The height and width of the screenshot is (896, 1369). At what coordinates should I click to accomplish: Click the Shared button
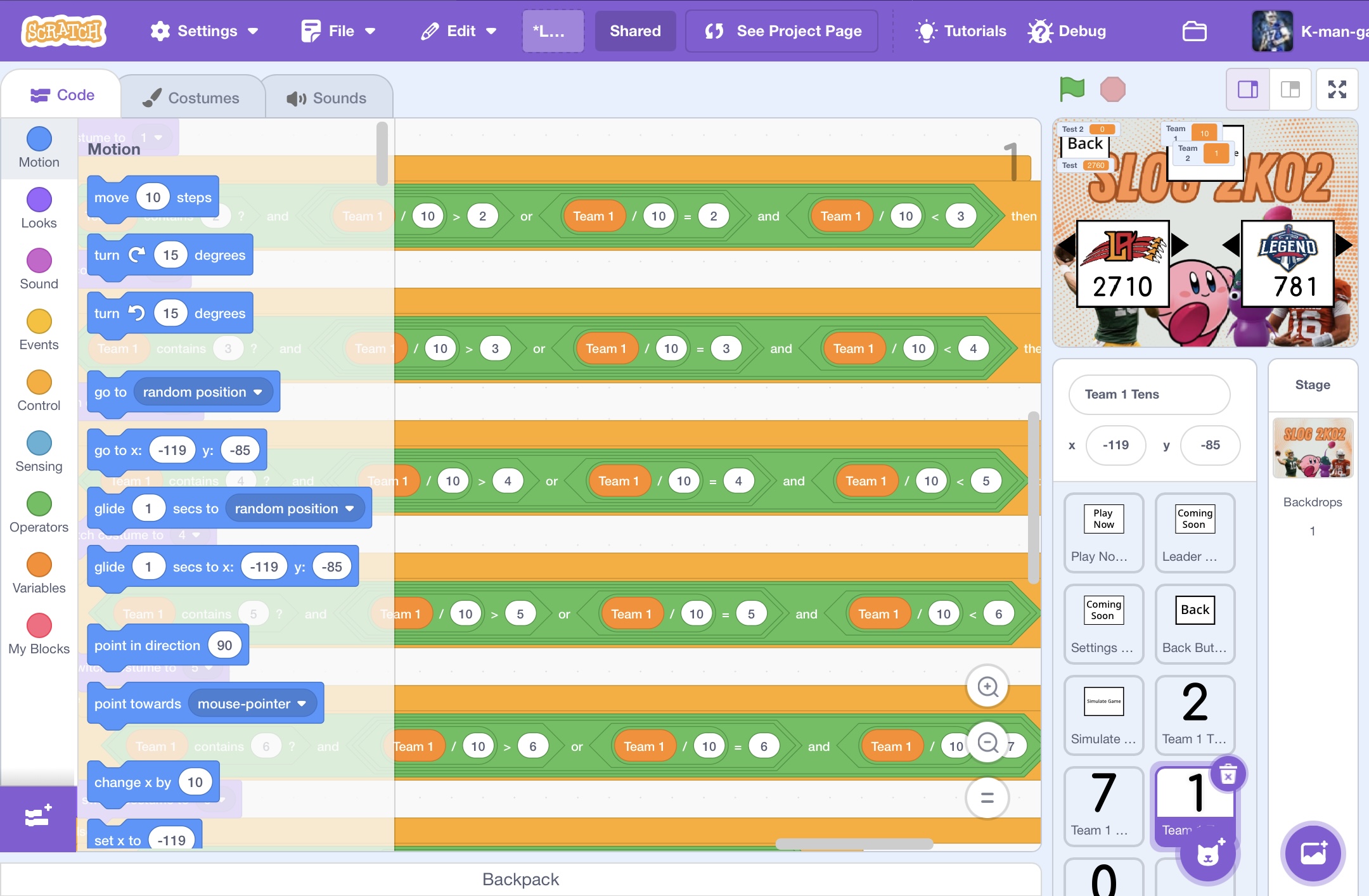[x=635, y=31]
